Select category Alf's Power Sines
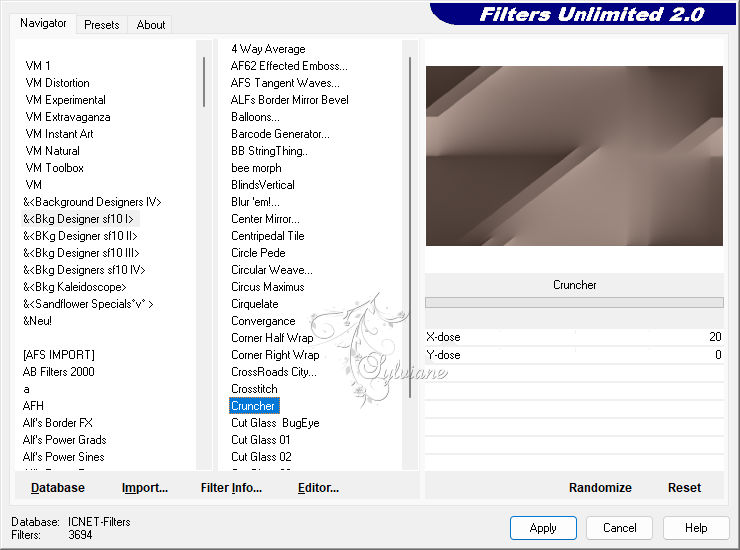This screenshot has width=740, height=550. click(x=64, y=457)
